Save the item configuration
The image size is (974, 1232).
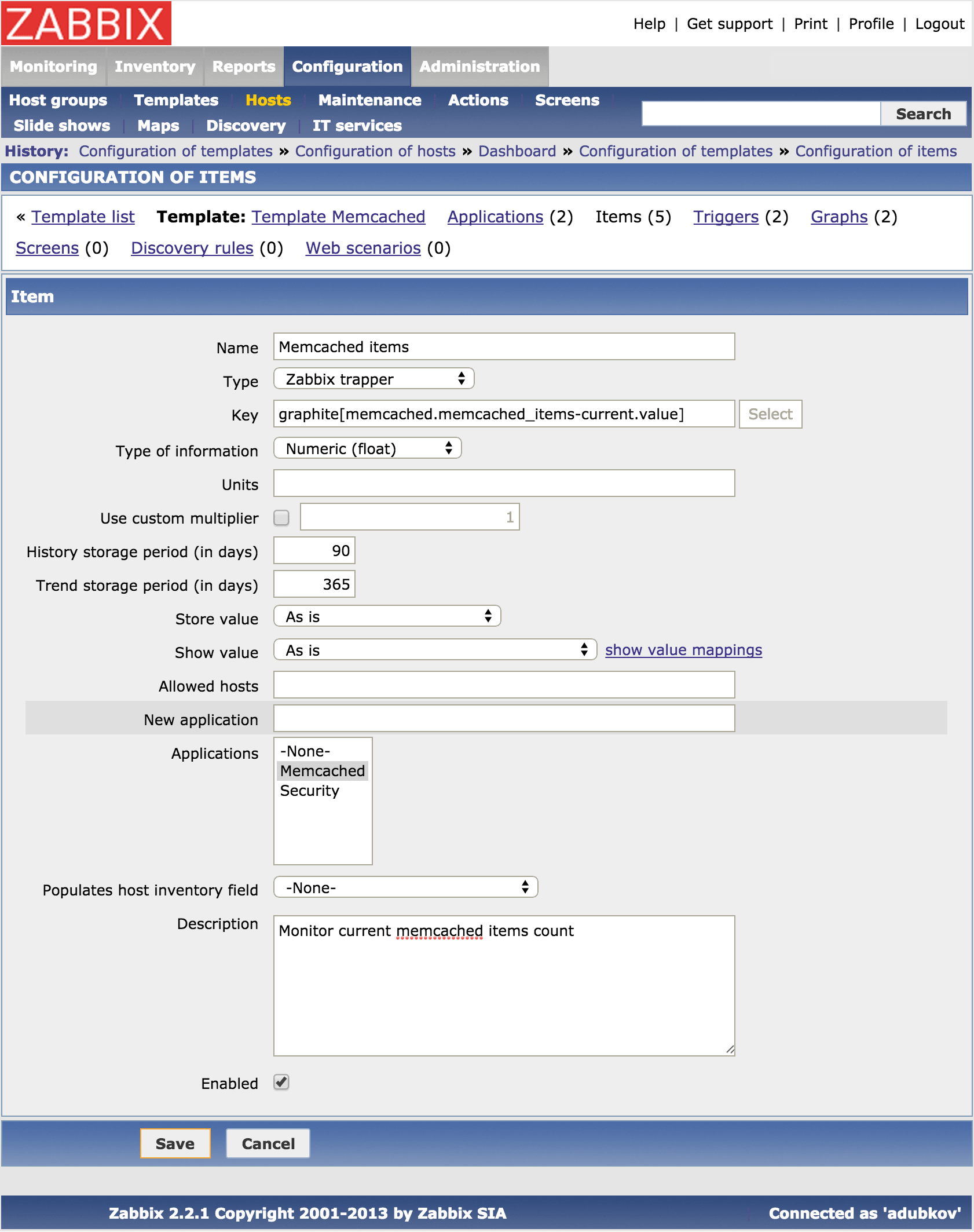pos(174,1142)
